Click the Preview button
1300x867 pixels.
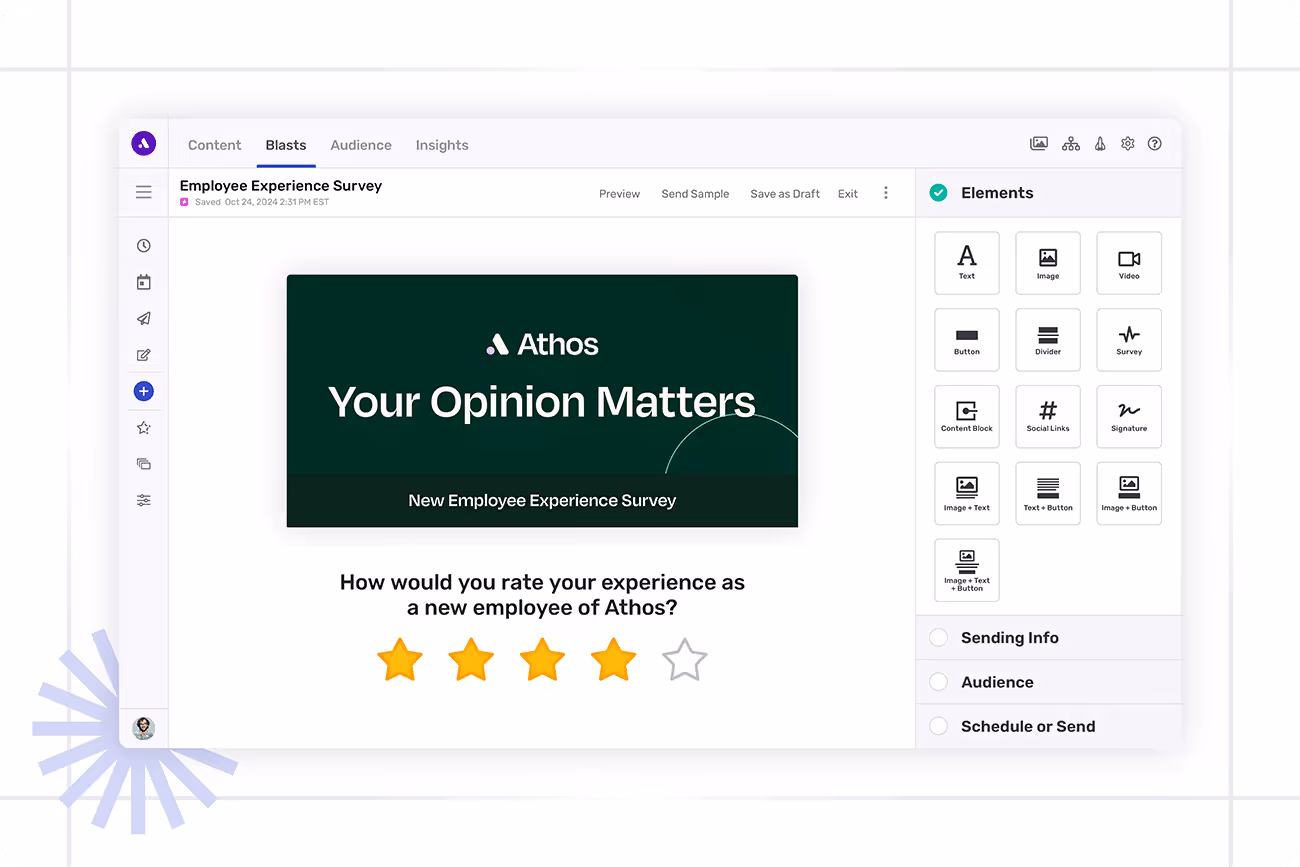pyautogui.click(x=620, y=194)
